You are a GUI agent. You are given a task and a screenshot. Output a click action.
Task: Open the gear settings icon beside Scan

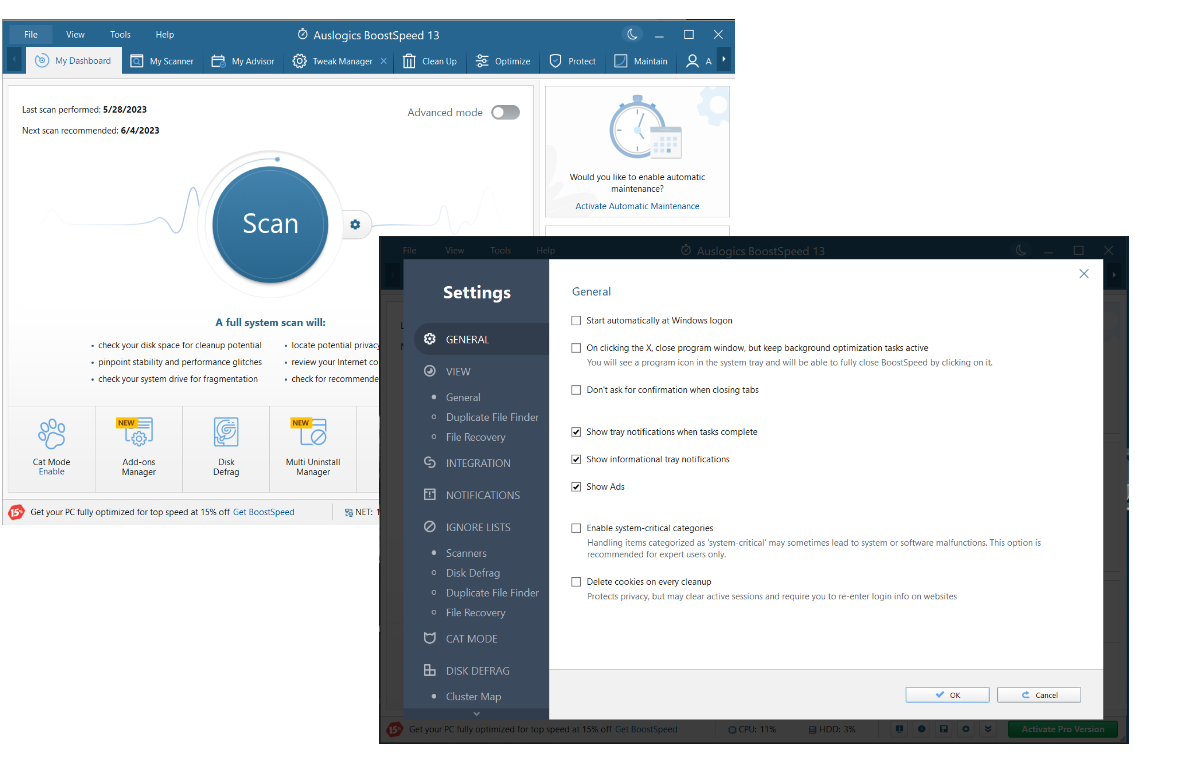point(355,225)
